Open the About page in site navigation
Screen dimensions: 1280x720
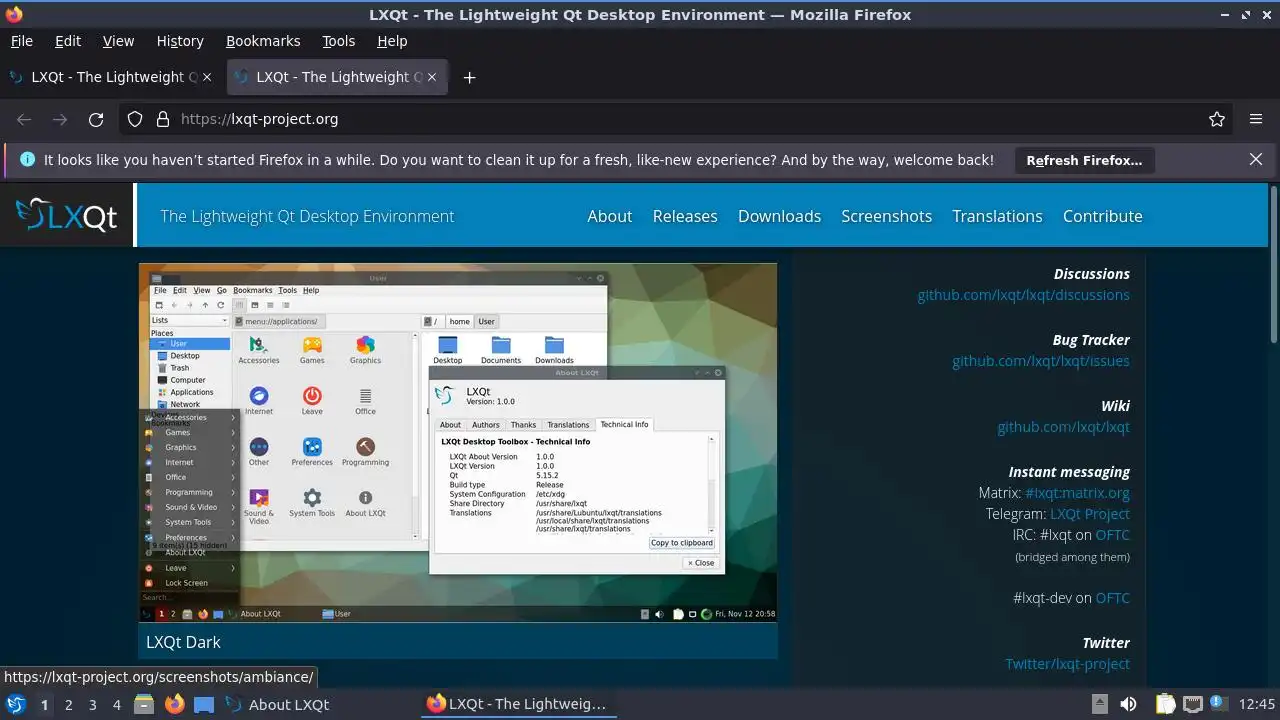610,216
